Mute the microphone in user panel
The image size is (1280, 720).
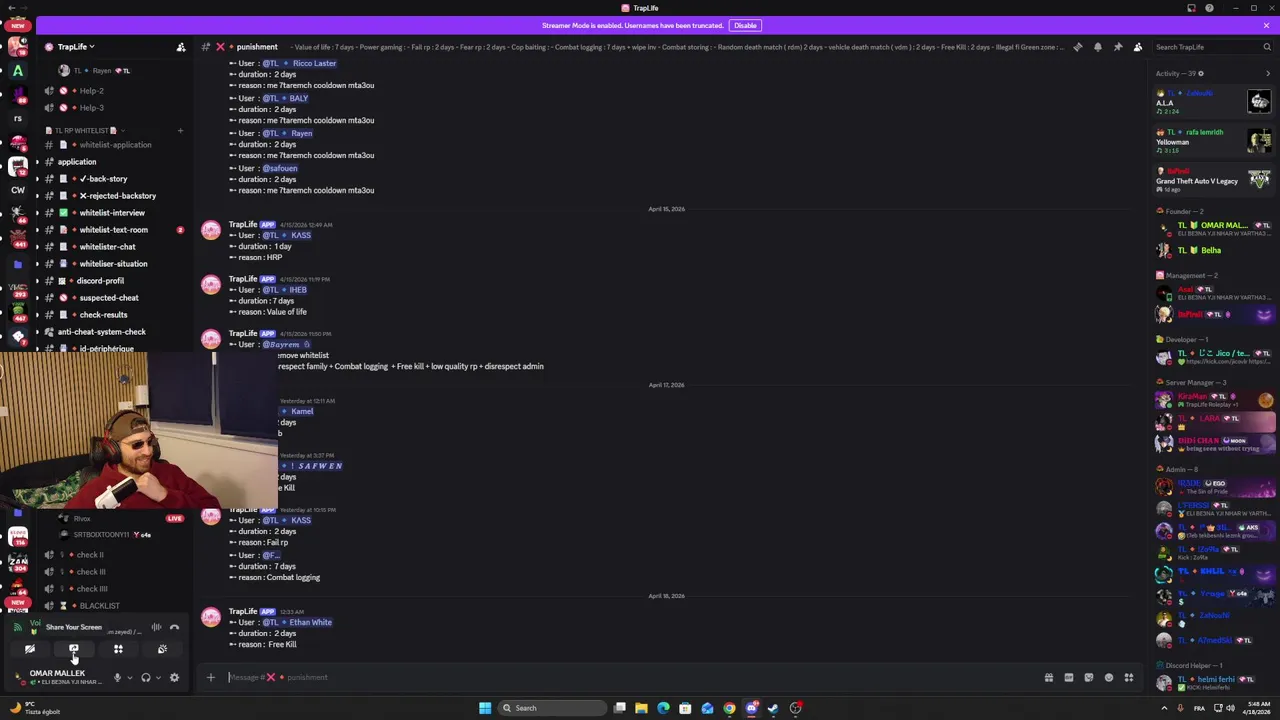point(117,678)
